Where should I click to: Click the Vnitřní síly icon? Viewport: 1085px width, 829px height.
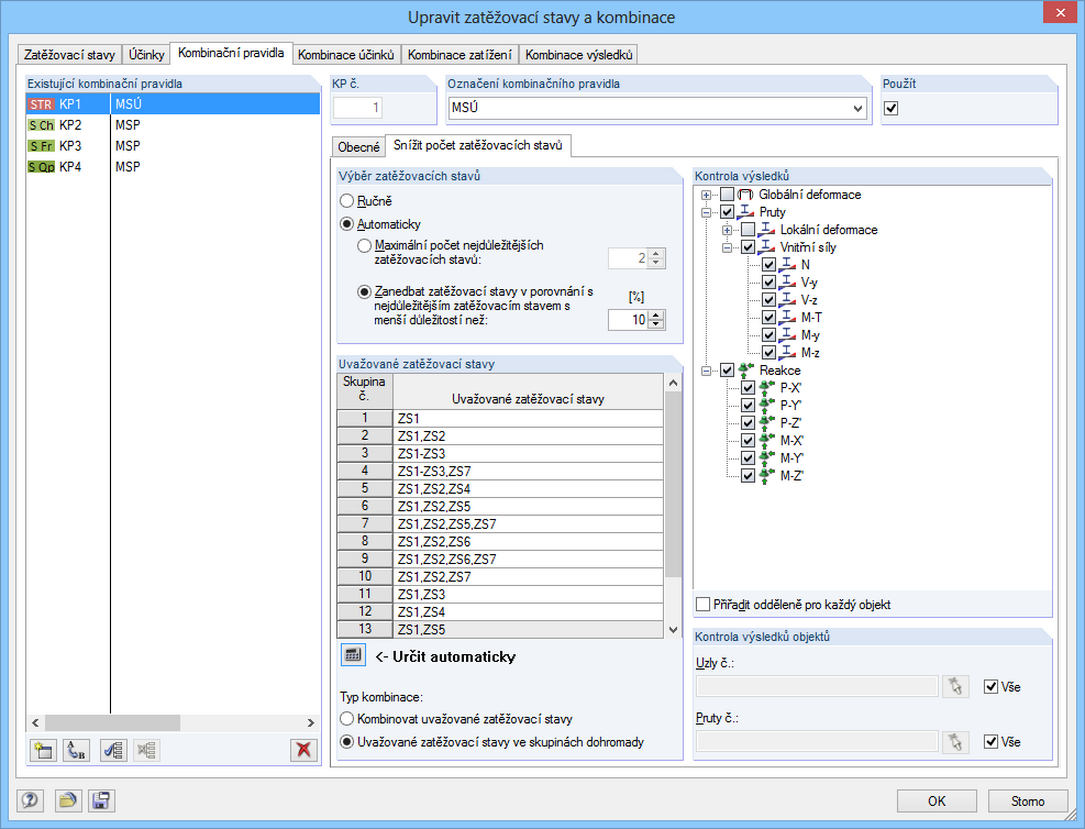coord(767,247)
